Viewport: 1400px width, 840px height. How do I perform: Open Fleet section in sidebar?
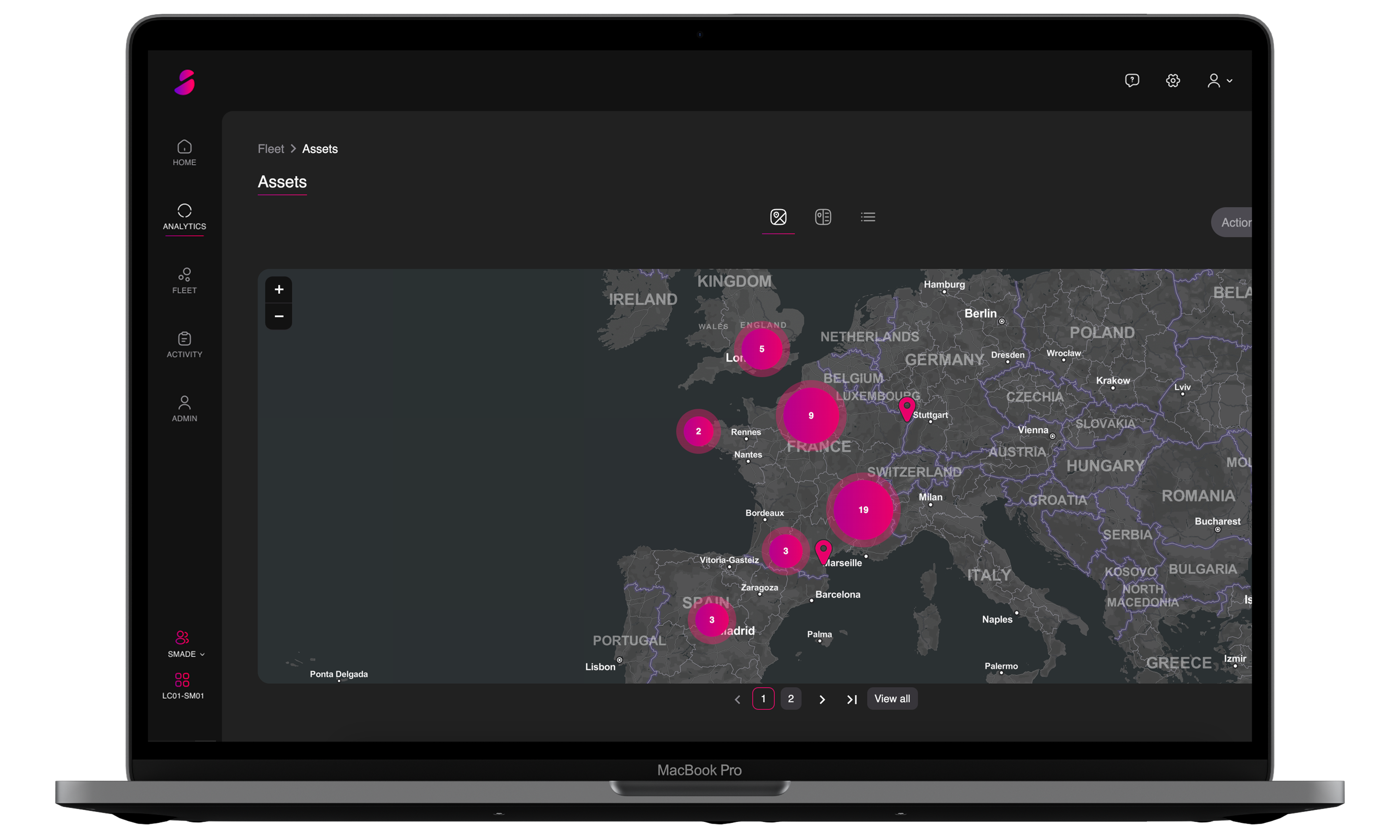point(185,281)
